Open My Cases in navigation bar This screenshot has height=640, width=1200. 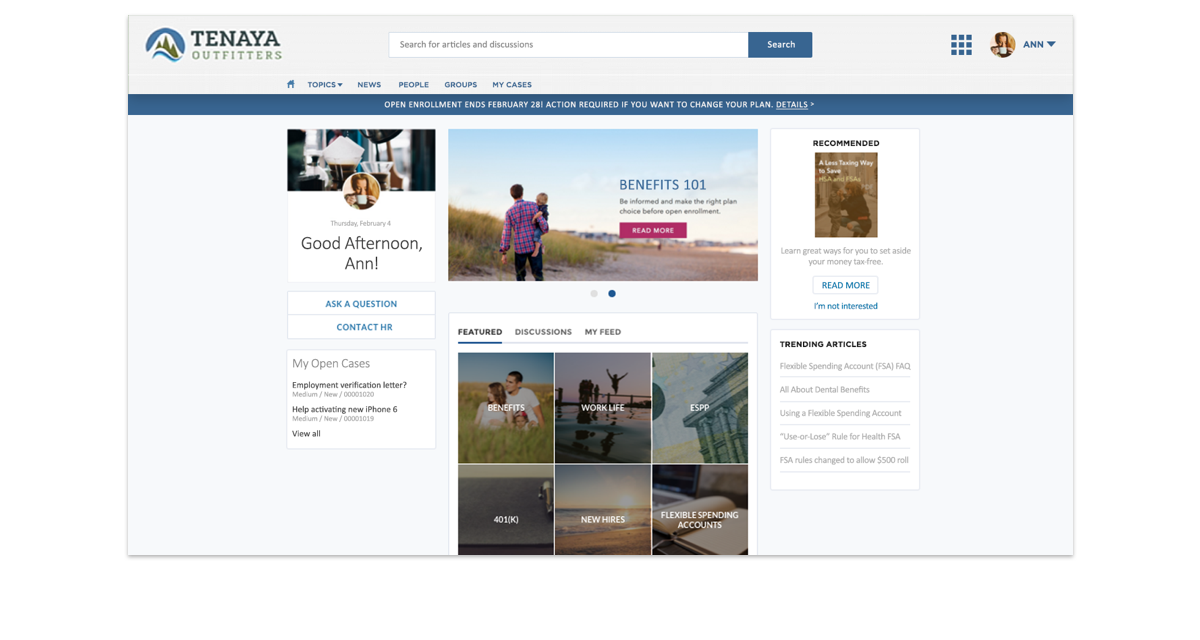click(512, 85)
